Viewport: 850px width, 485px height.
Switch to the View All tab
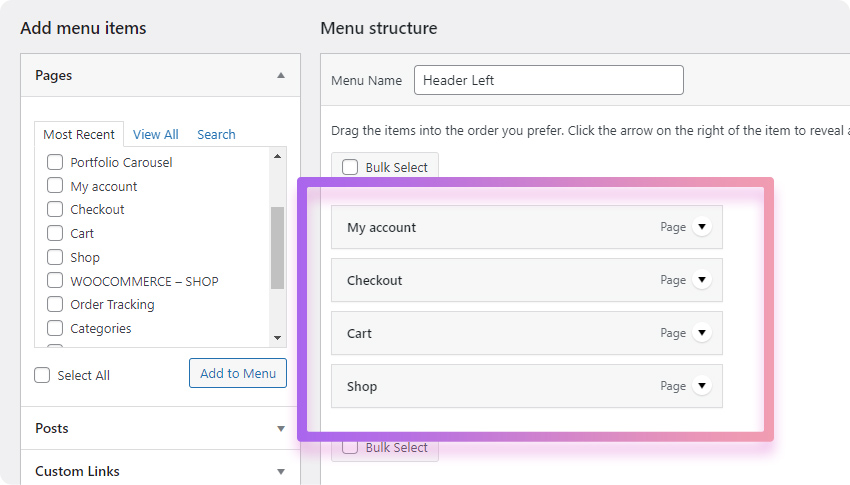[156, 134]
